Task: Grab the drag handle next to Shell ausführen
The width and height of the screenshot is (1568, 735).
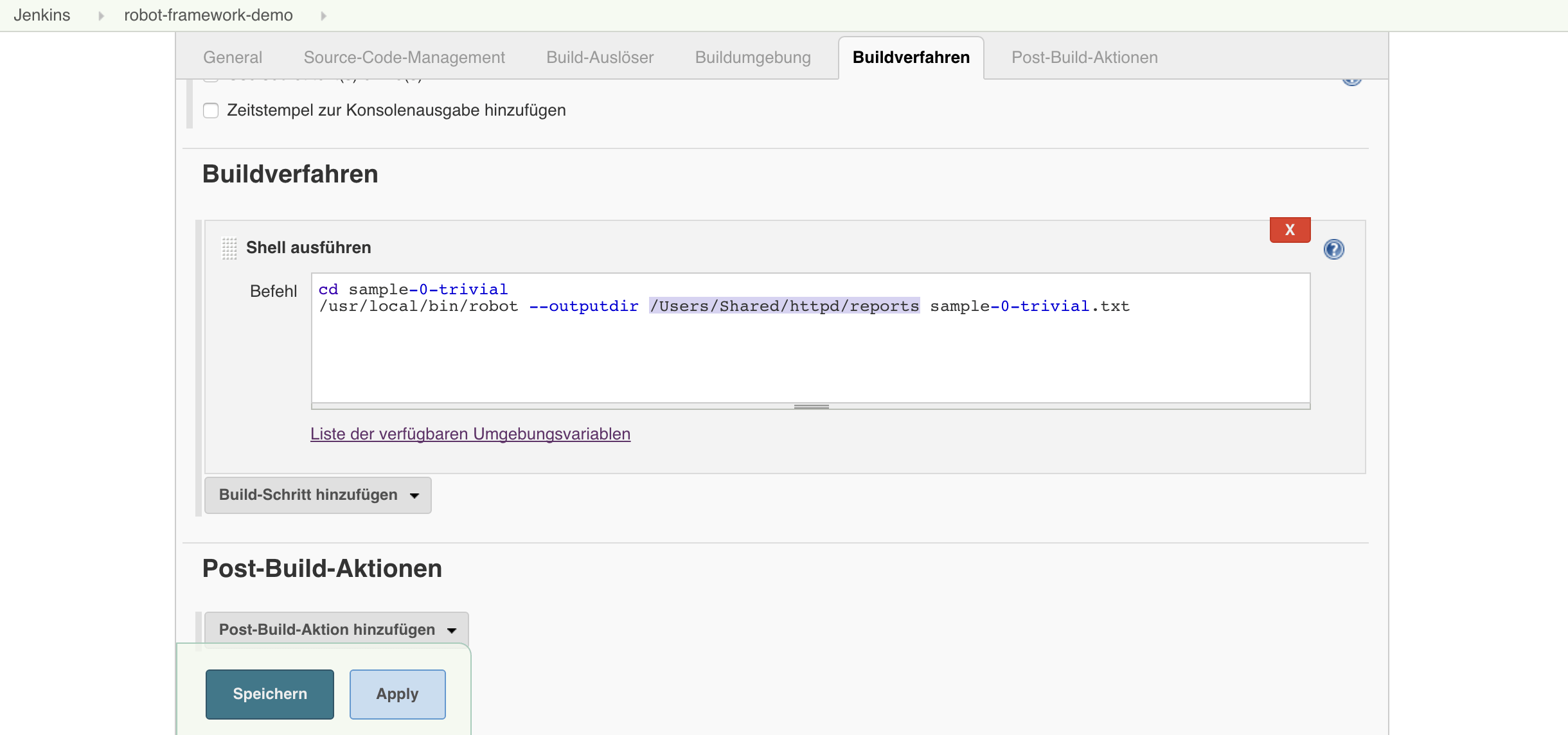Action: click(x=229, y=248)
